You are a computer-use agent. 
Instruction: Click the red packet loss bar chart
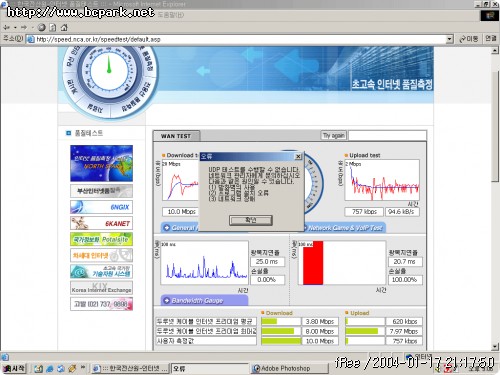313,263
